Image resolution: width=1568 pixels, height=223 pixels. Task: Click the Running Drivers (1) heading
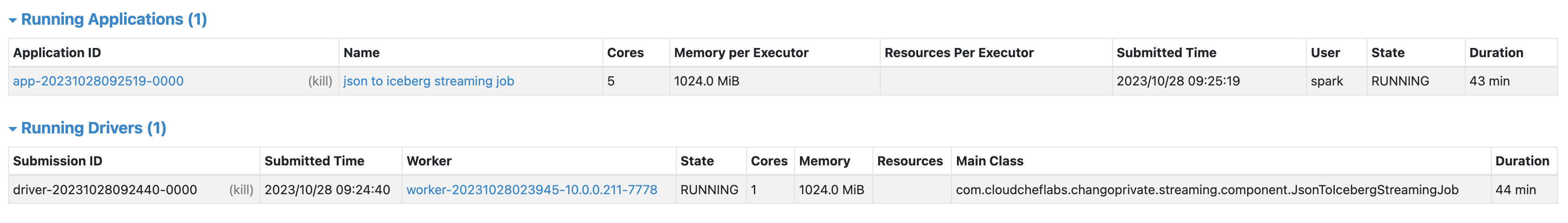click(94, 128)
